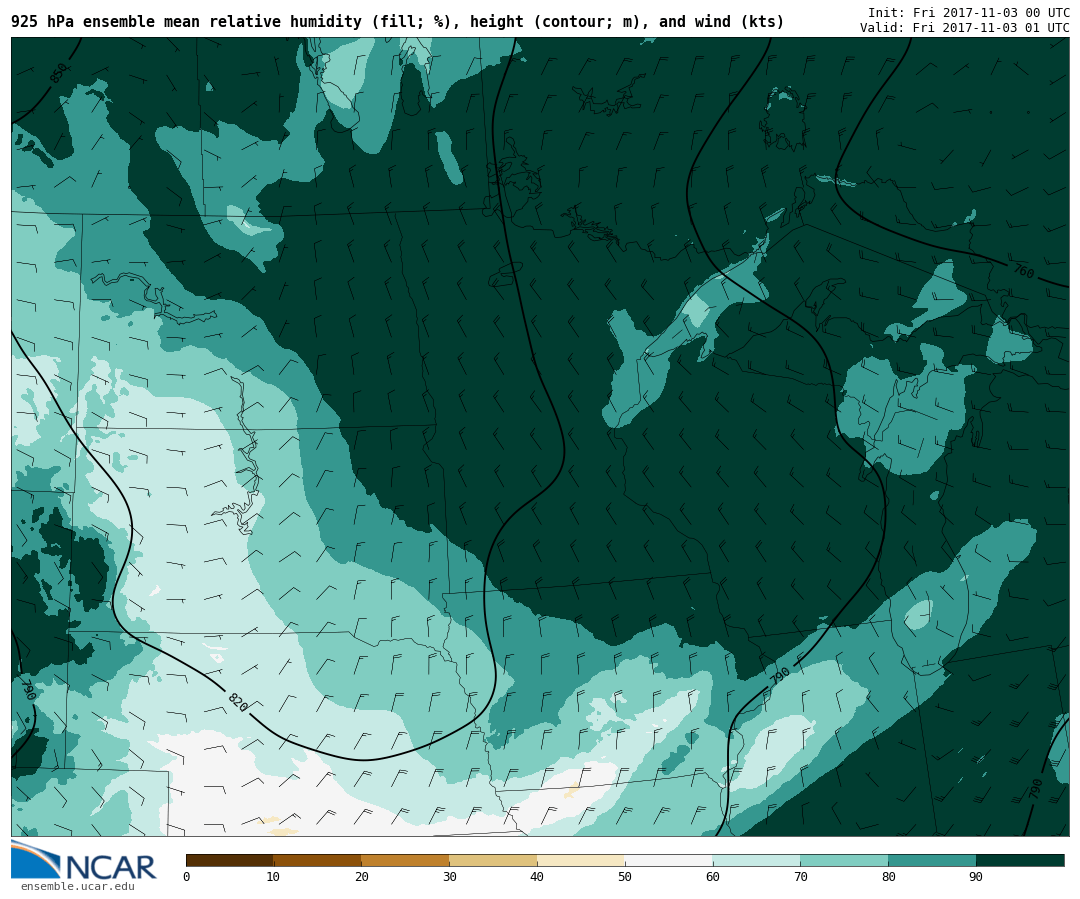1080x899 pixels.
Task: Select the 20-30% orange-brown colorbar swatch
Action: [x=406, y=860]
